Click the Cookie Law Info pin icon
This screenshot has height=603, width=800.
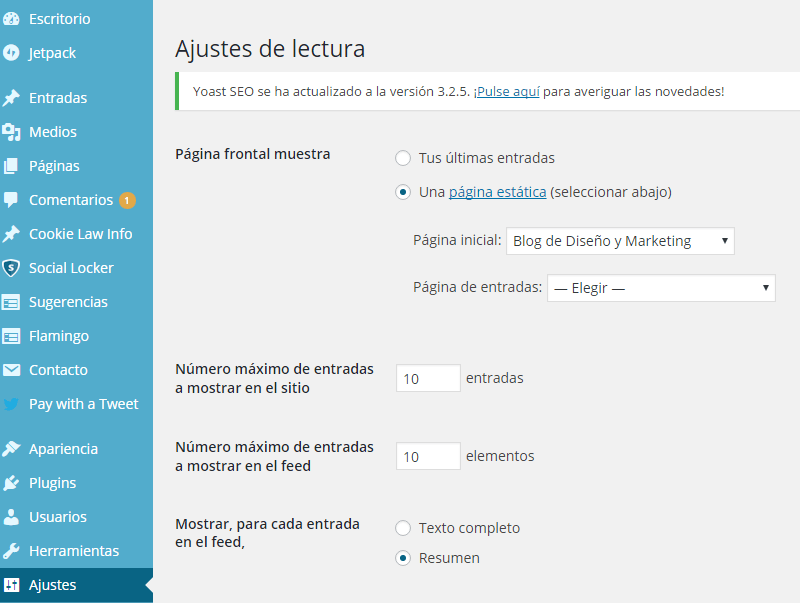(x=11, y=234)
